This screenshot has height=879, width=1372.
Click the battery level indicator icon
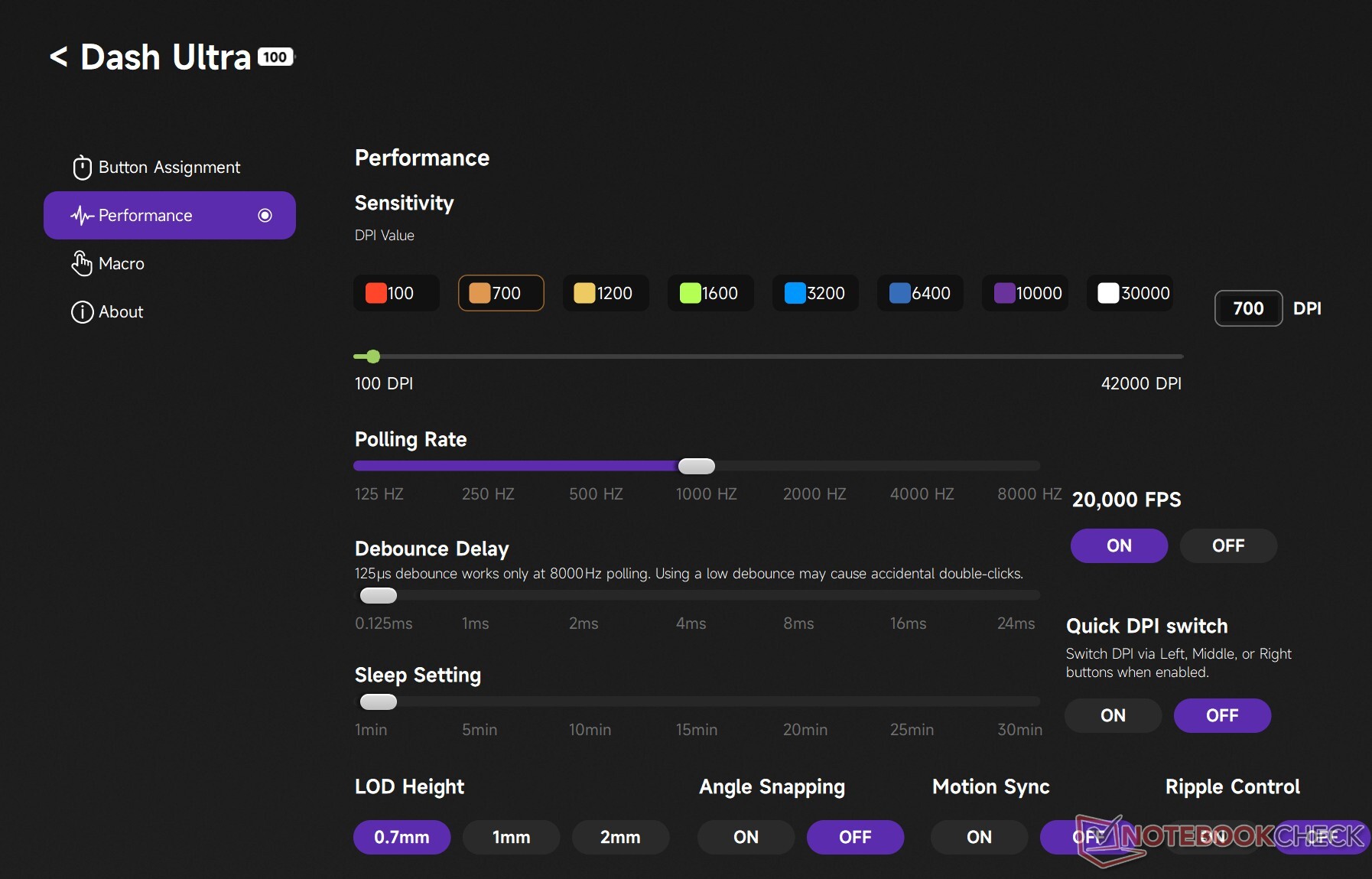pos(275,57)
